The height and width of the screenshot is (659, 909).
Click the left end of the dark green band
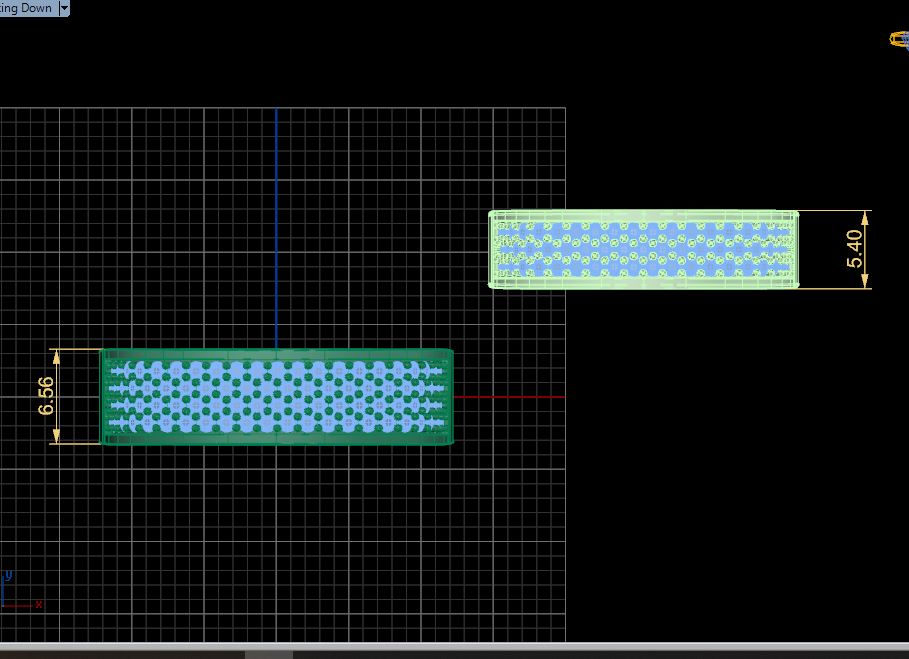pos(106,396)
